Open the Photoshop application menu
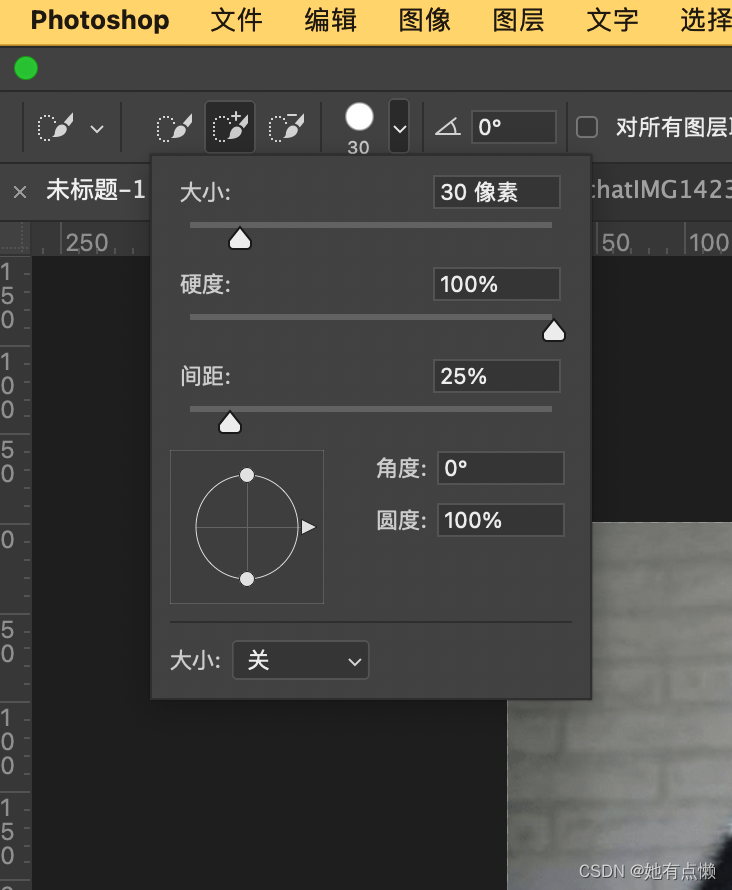 click(100, 20)
